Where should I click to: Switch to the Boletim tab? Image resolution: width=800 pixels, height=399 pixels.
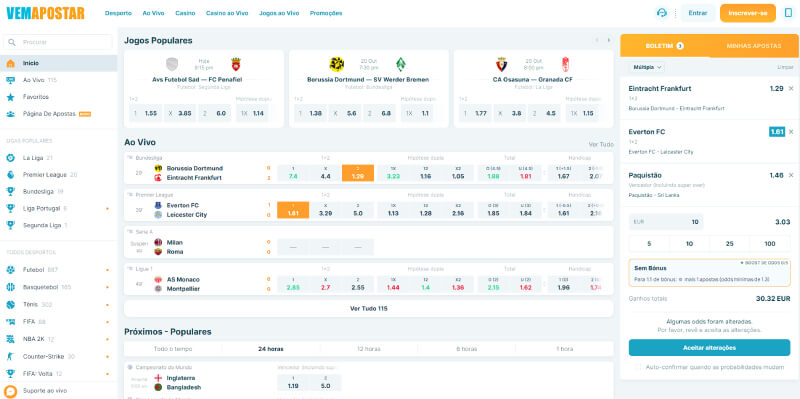coord(665,46)
